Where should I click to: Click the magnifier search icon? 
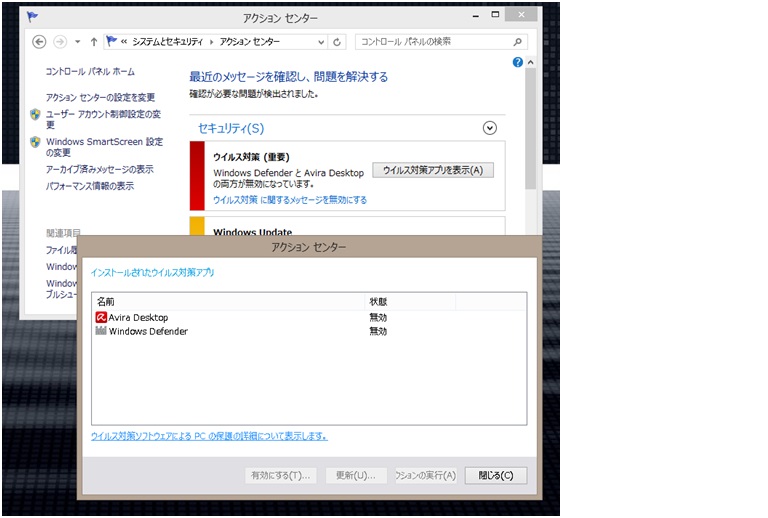pyautogui.click(x=517, y=42)
